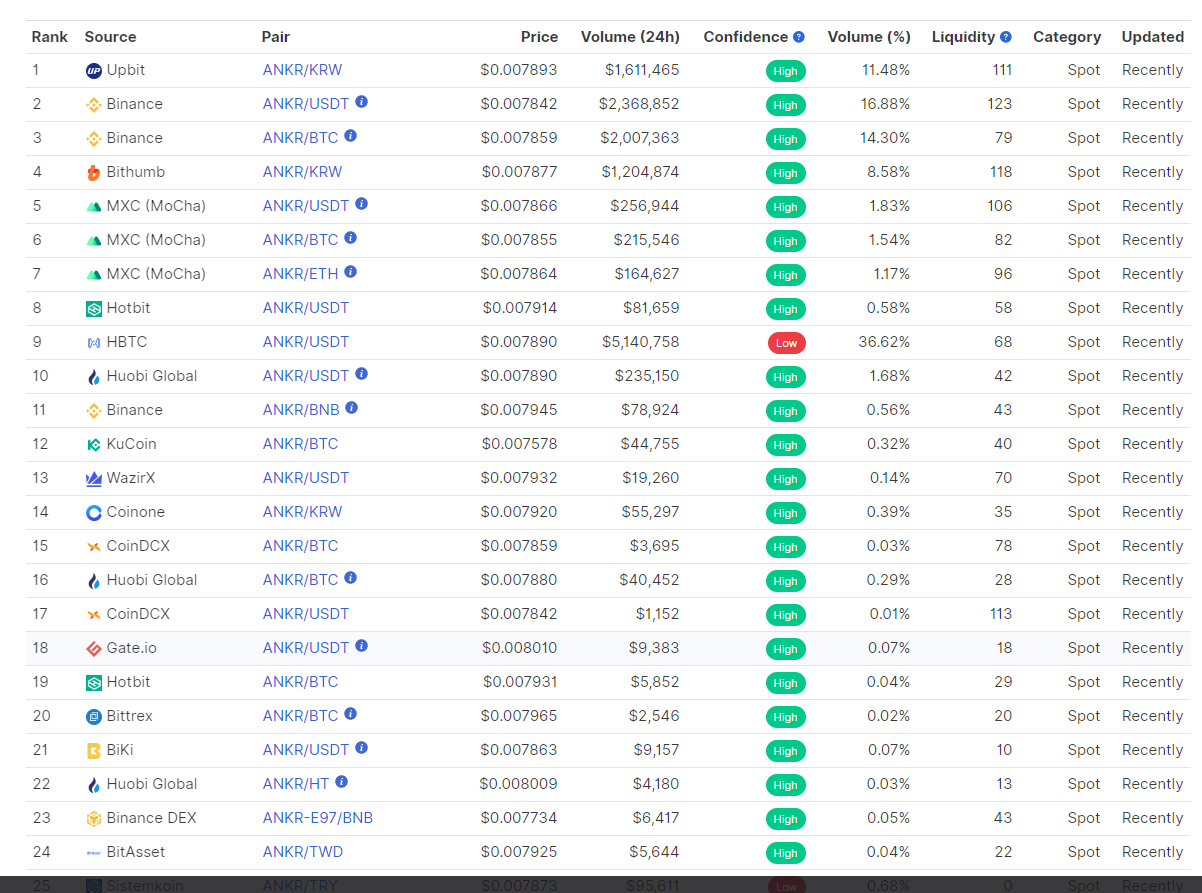1202x893 pixels.
Task: Open the HBTC ANKR/USDT pair link
Action: tap(306, 342)
